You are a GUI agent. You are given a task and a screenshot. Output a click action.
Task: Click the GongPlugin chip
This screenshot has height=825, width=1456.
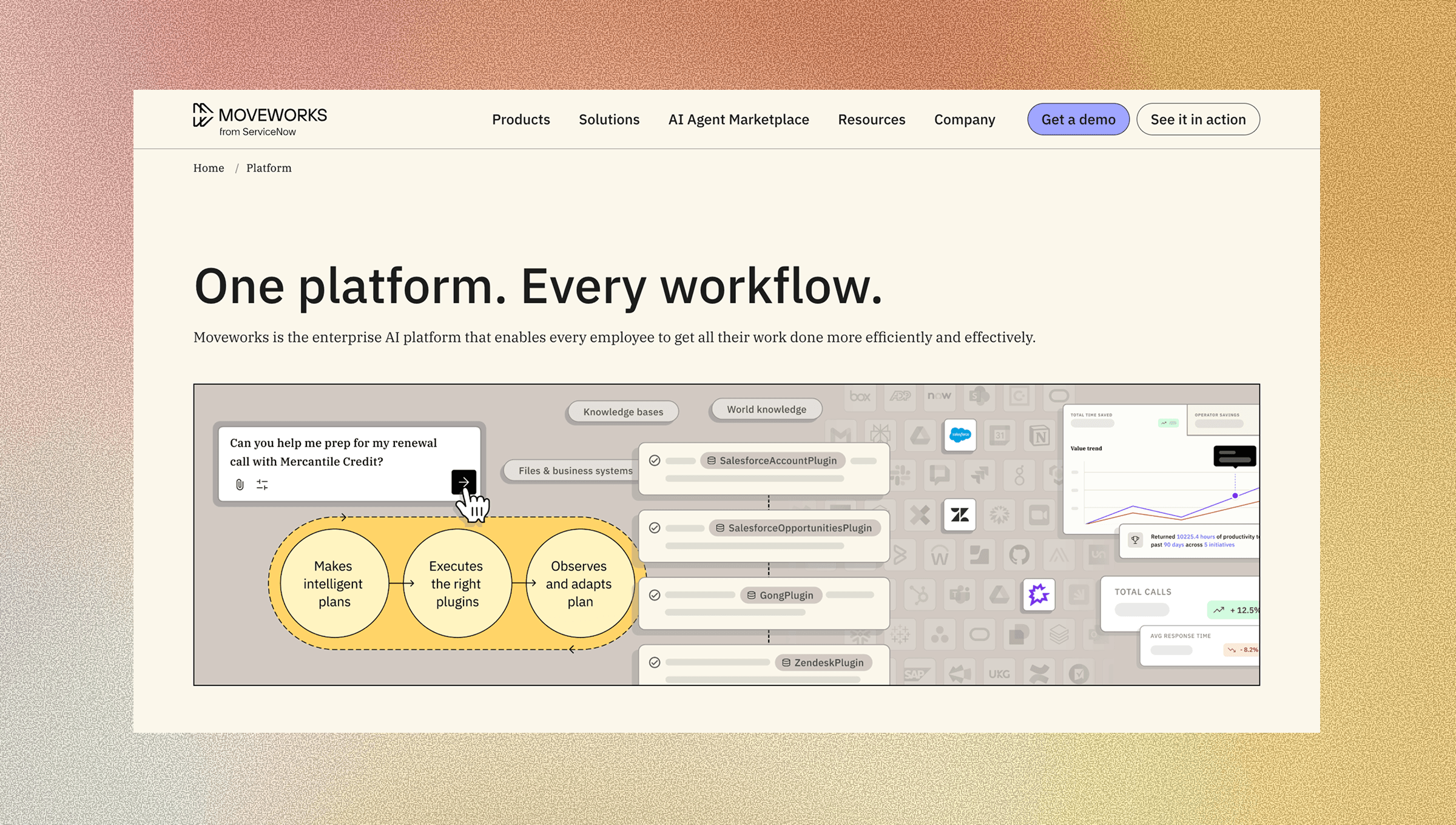[781, 595]
